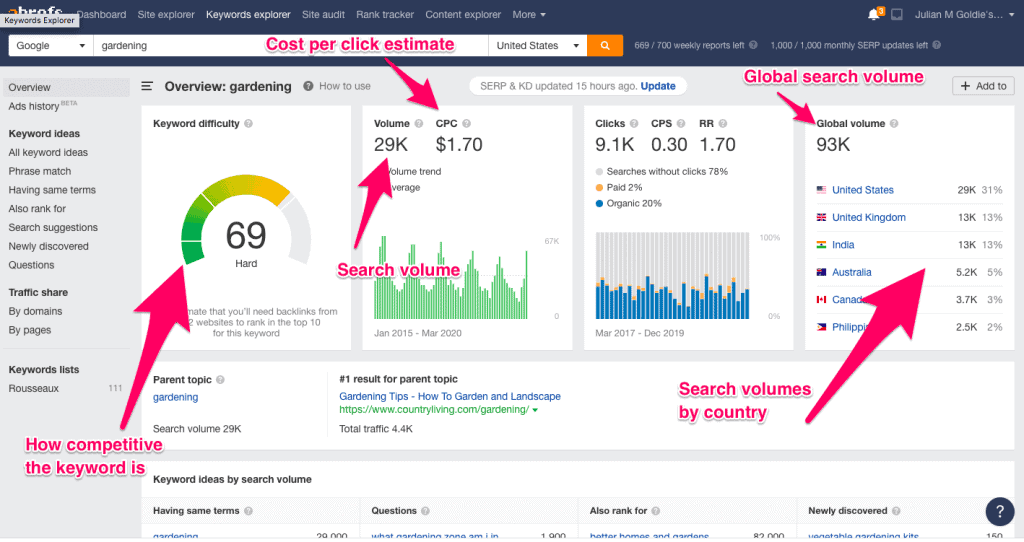Click the Also rank for info icon
This screenshot has height=542, width=1024.
[656, 511]
